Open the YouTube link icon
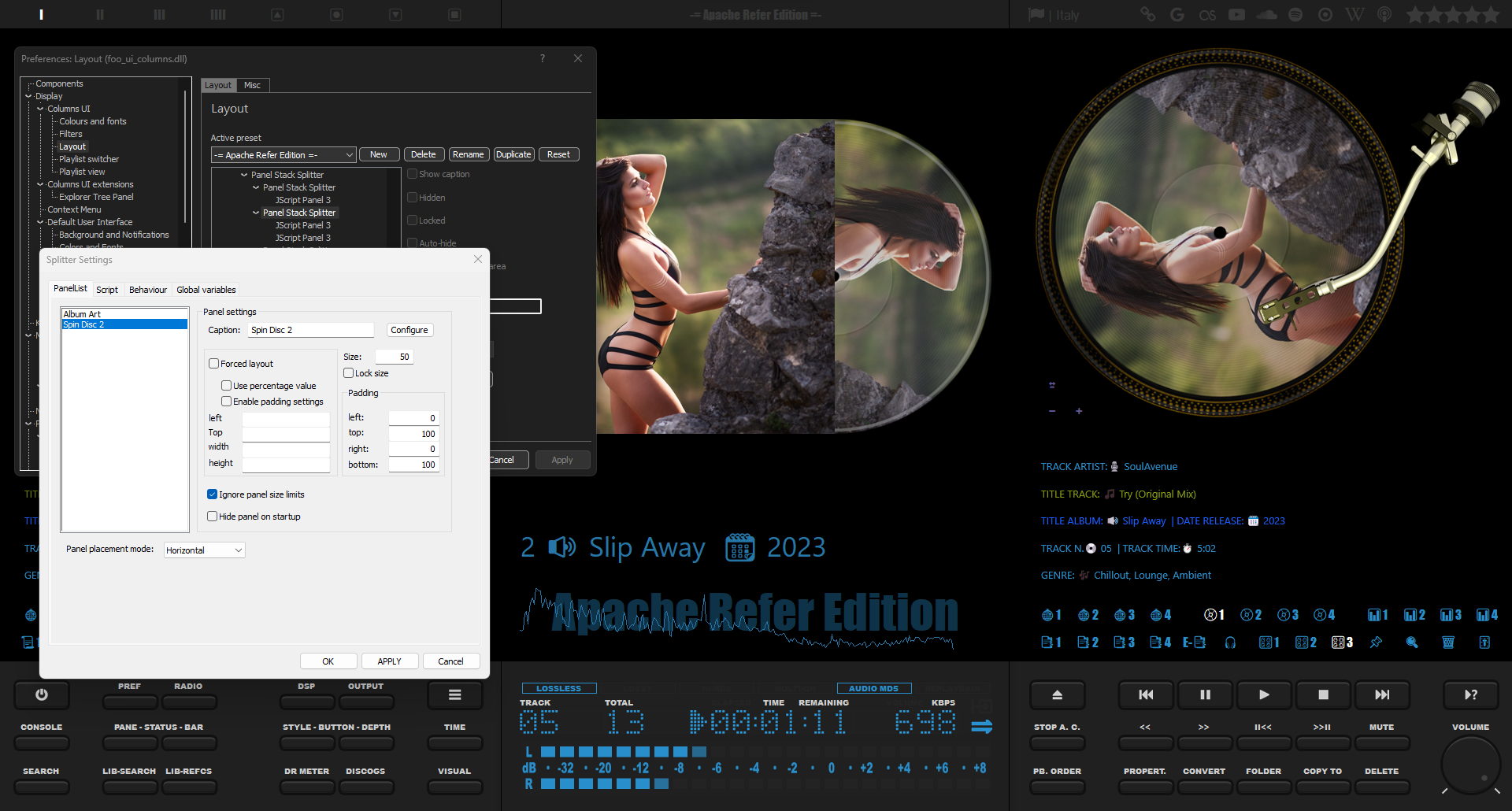This screenshot has width=1512, height=811. [1236, 15]
